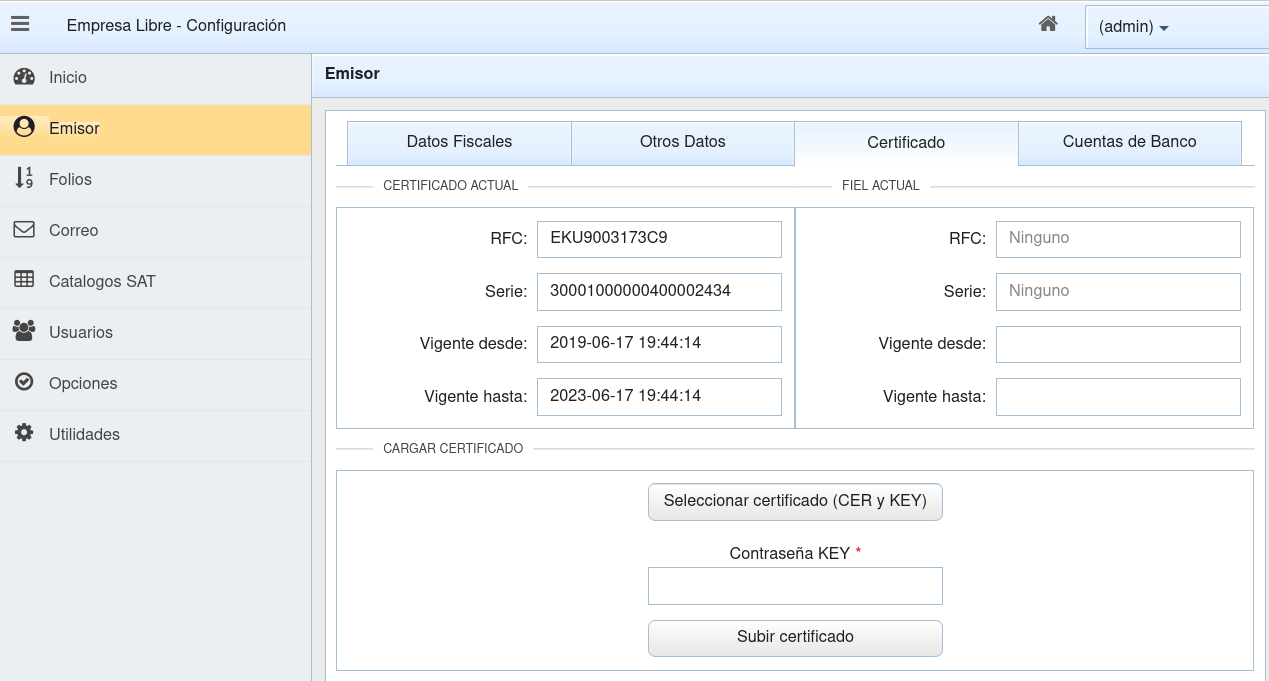1269x681 pixels.
Task: Select Folios in the sidebar
Action: pos(155,180)
